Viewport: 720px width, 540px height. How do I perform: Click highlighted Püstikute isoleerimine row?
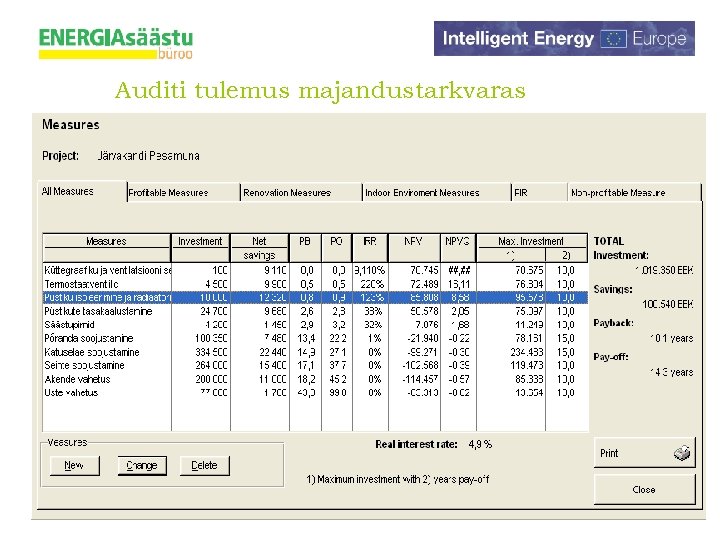tap(315, 298)
